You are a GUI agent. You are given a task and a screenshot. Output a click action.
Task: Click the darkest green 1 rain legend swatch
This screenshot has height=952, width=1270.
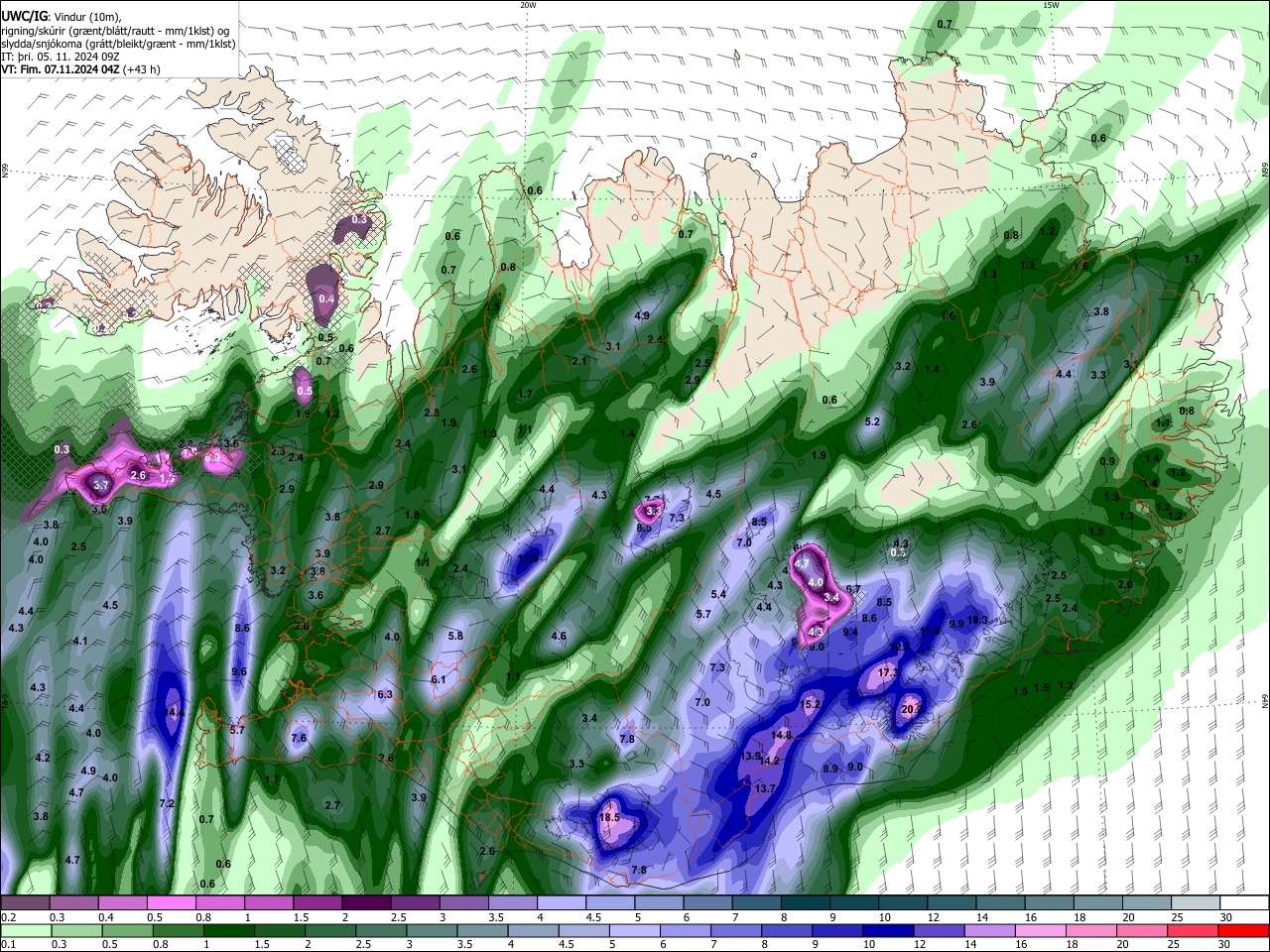(x=226, y=930)
